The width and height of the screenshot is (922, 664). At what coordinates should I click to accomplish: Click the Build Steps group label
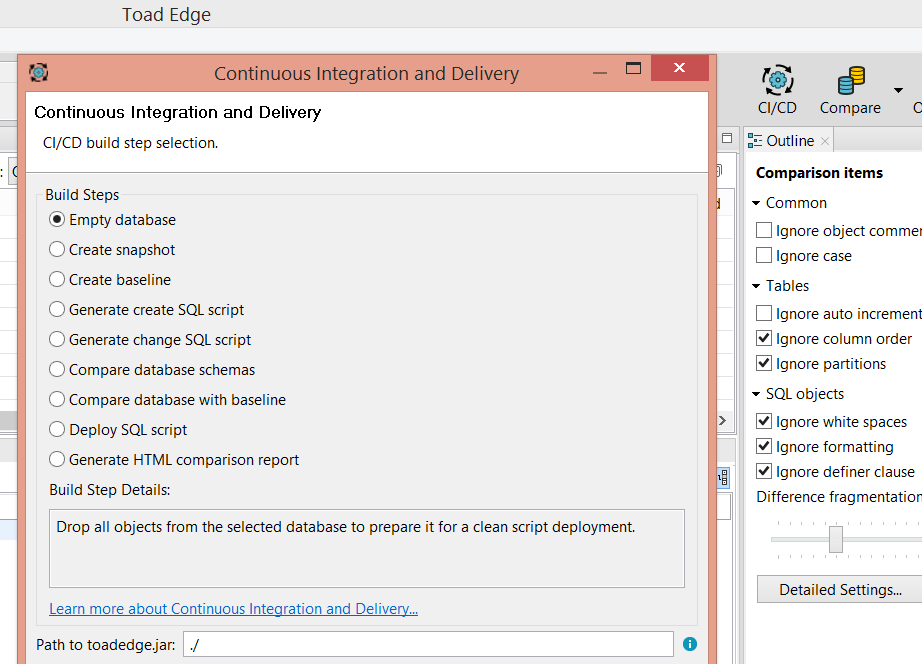[82, 195]
